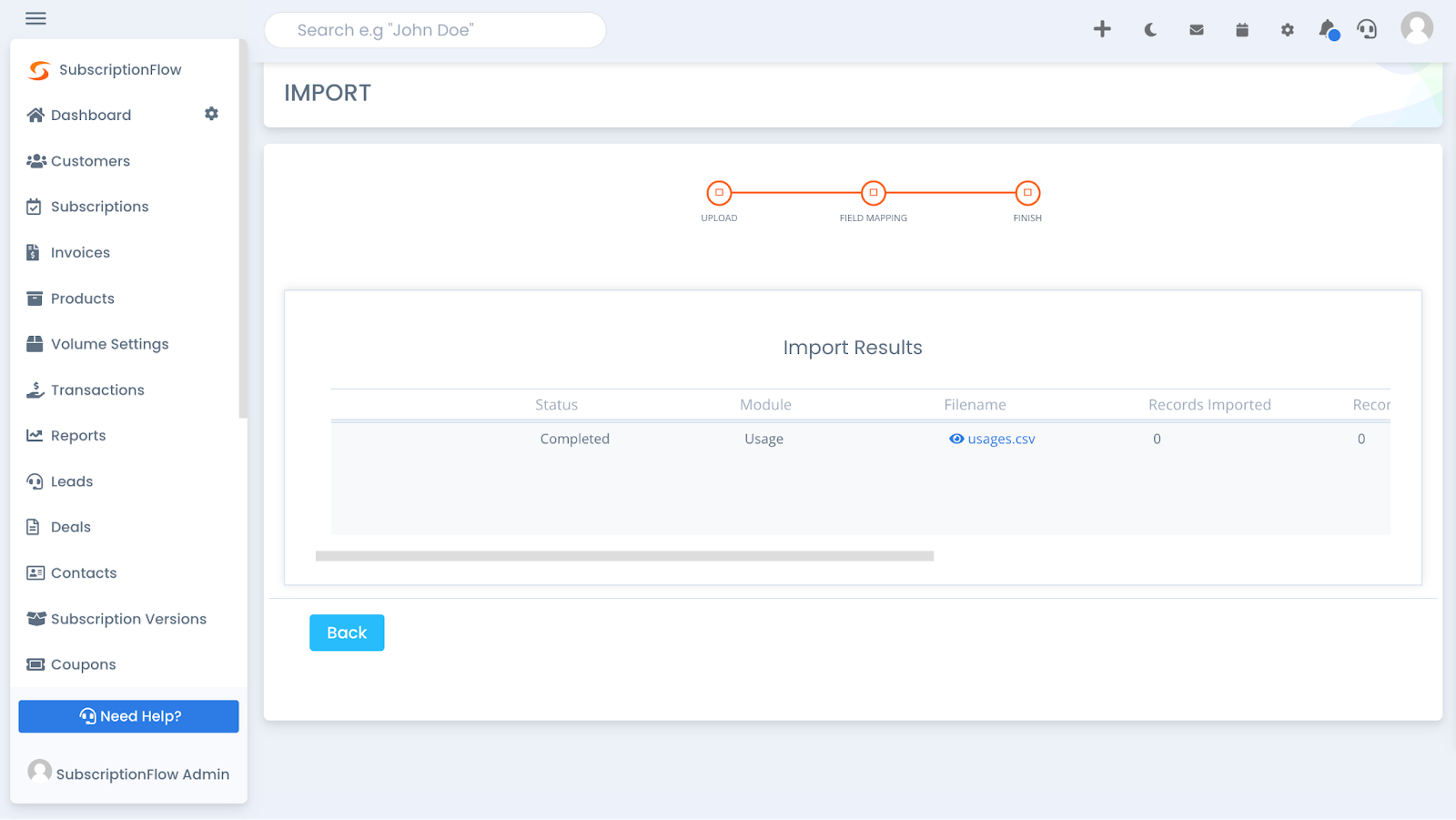Click the Need Help button
The height and width of the screenshot is (820, 1456).
128,715
